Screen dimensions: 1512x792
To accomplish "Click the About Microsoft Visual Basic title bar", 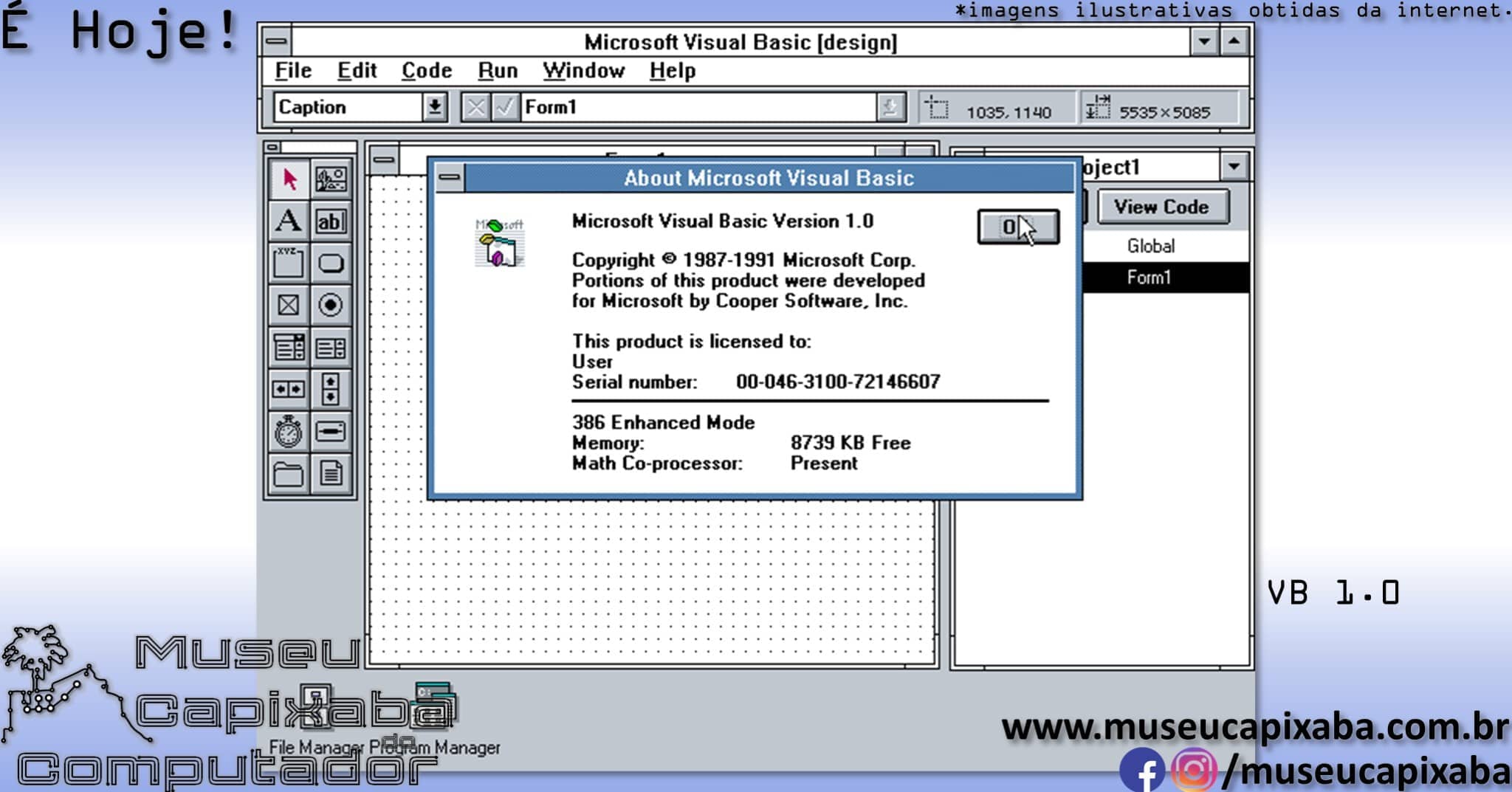I will 769,178.
